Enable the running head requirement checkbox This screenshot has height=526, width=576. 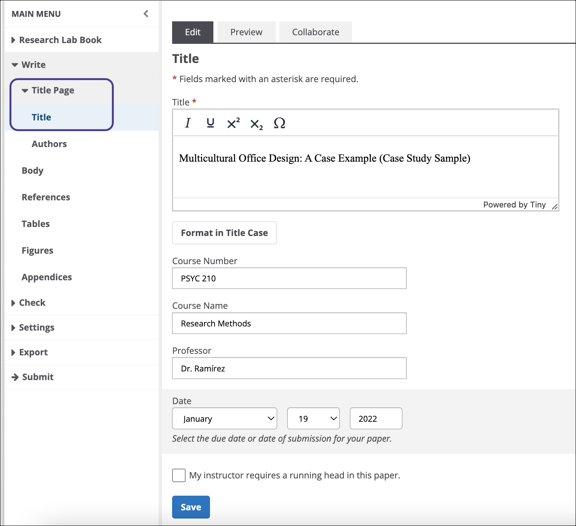(x=179, y=475)
